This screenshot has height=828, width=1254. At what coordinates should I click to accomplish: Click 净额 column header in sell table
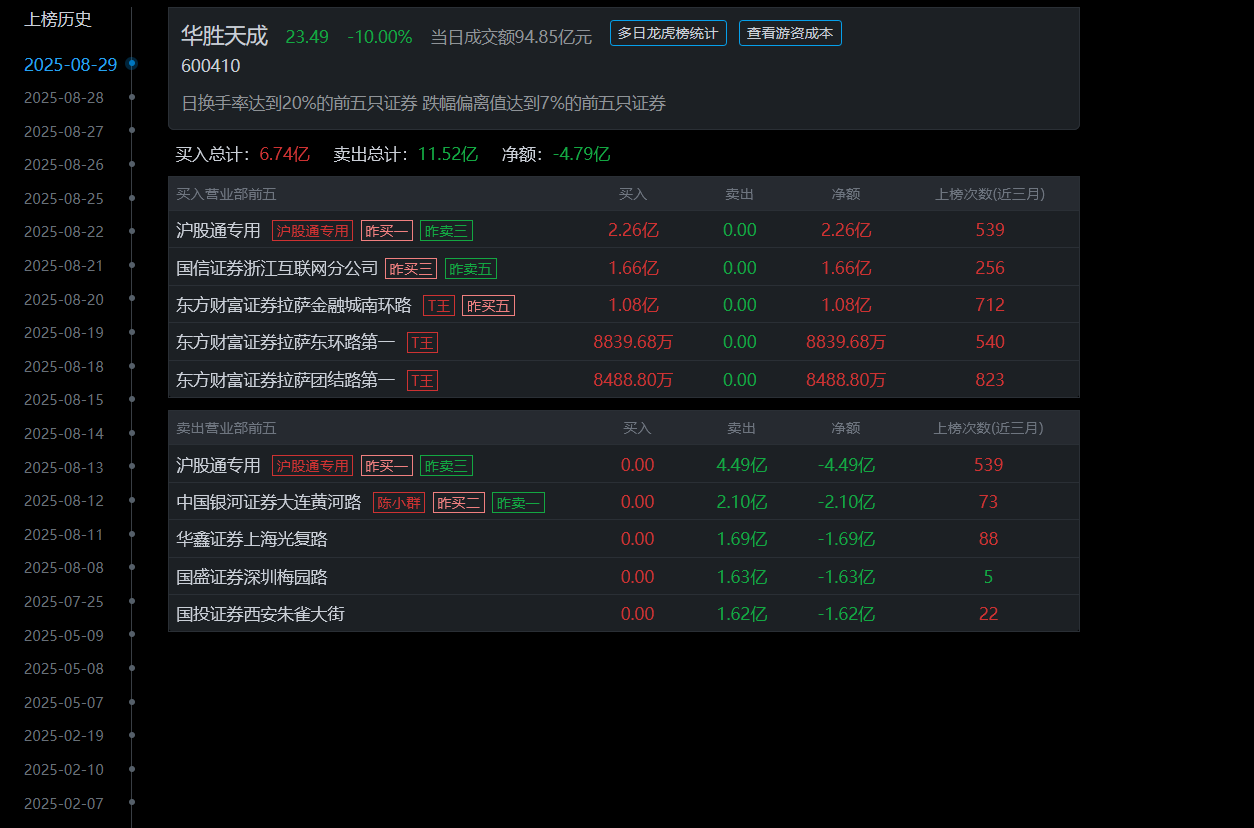pyautogui.click(x=846, y=428)
